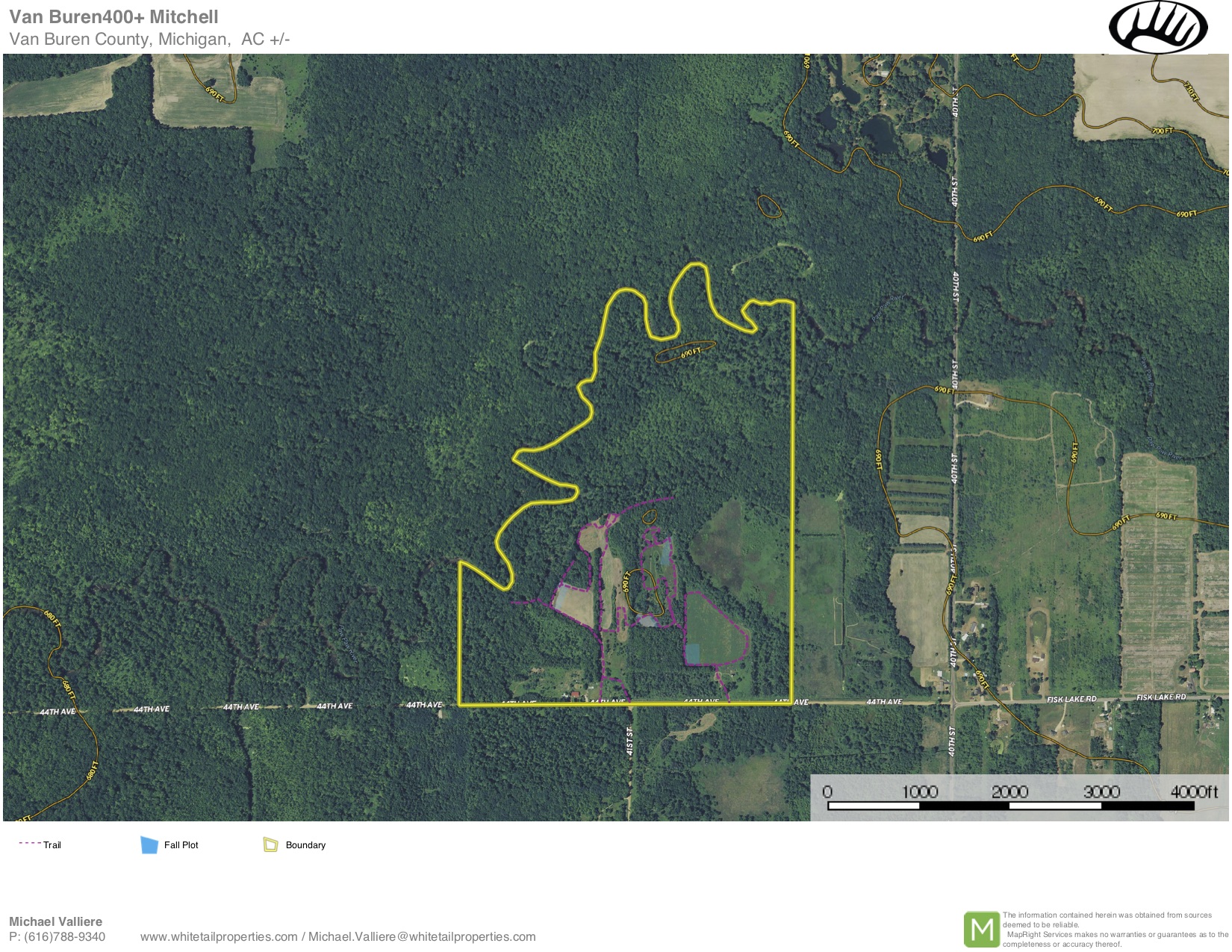The height and width of the screenshot is (952, 1232).
Task: Click the 0 mark on the scale bar
Action: tap(827, 791)
